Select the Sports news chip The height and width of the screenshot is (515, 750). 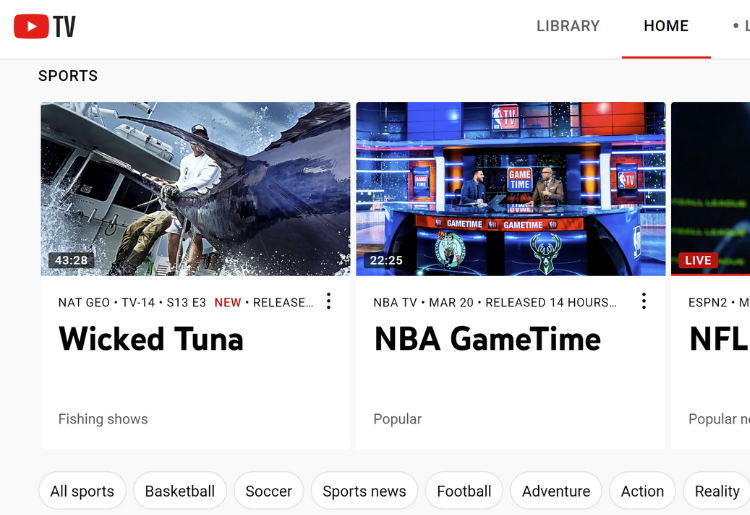(x=364, y=491)
